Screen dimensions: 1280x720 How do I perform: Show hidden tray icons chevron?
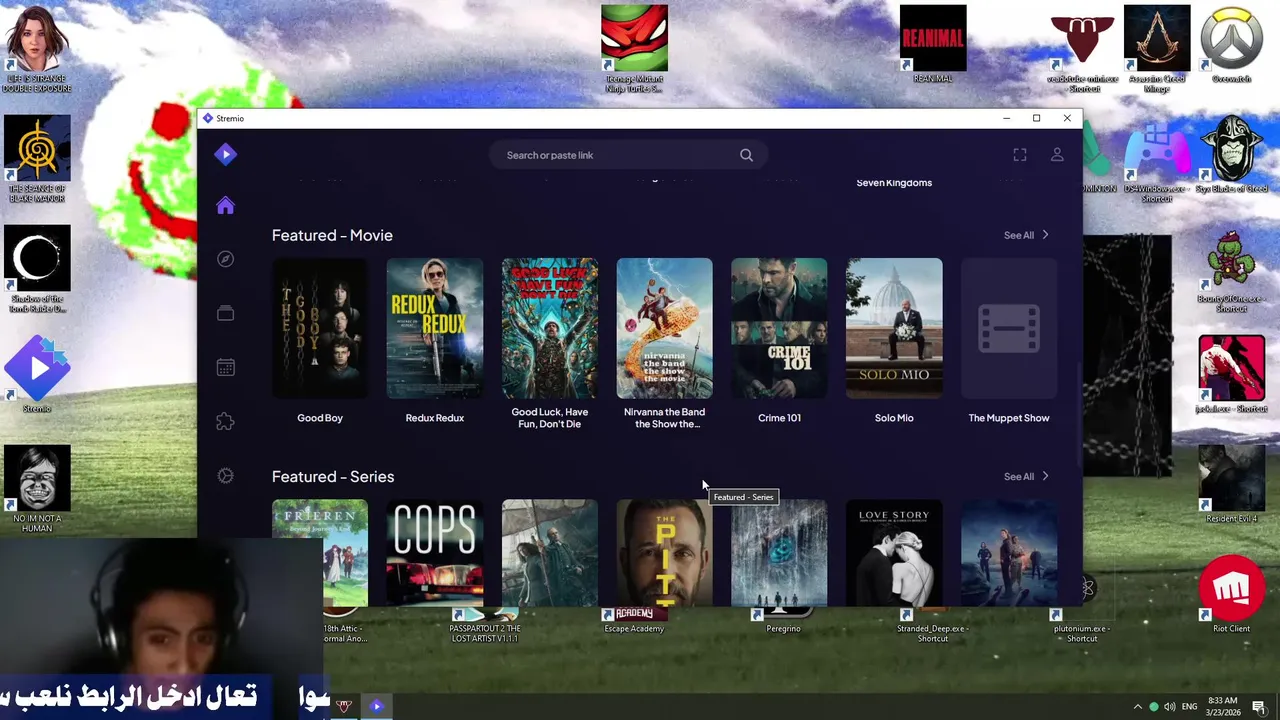pos(1137,707)
